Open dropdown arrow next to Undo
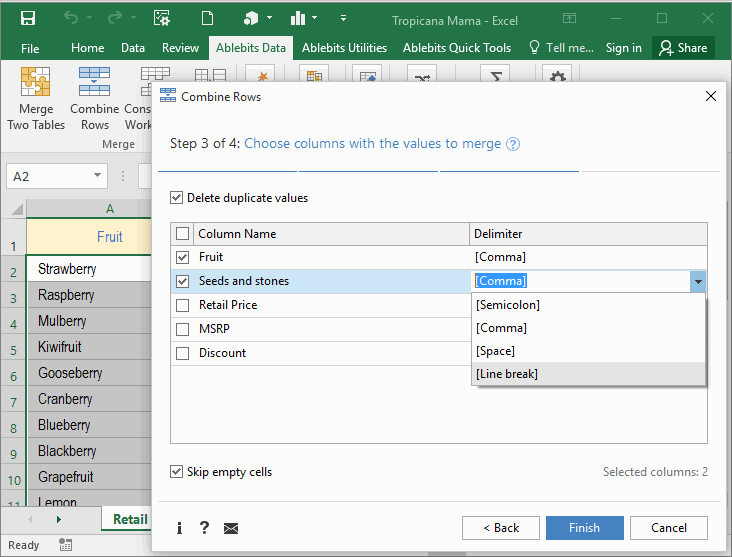732x557 pixels. pos(89,18)
